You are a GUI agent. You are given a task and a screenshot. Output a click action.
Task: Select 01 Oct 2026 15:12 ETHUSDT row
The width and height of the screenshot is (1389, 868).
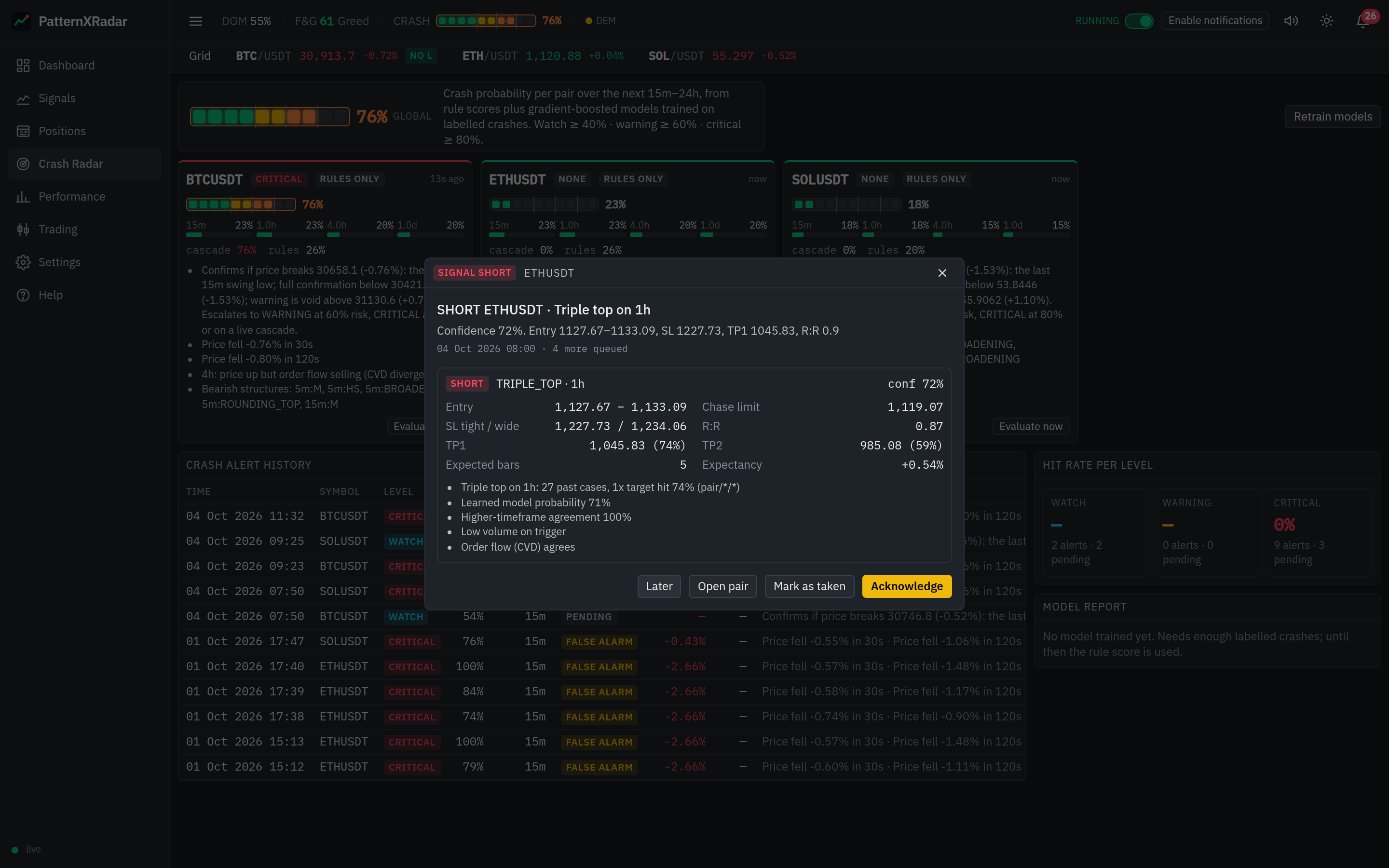pos(601,767)
